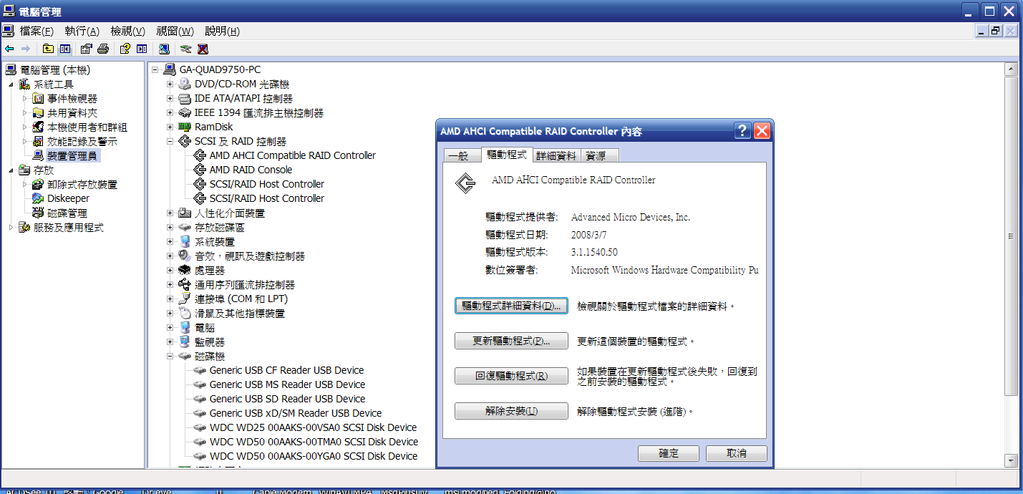Expand the 連接埠 (COM 和 LPT) node
The image size is (1023, 494).
(x=170, y=299)
